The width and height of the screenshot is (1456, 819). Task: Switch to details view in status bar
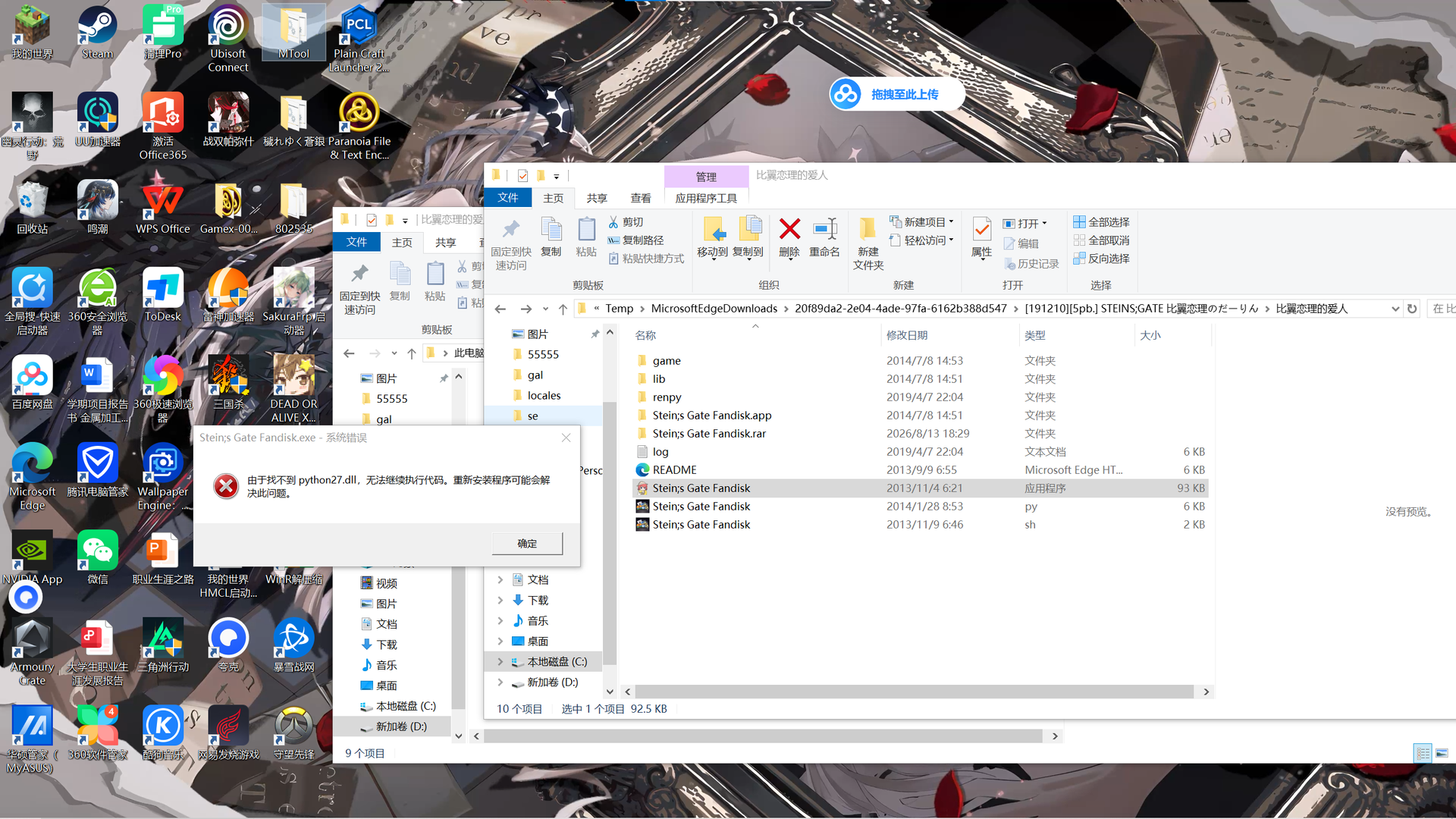point(1423,753)
